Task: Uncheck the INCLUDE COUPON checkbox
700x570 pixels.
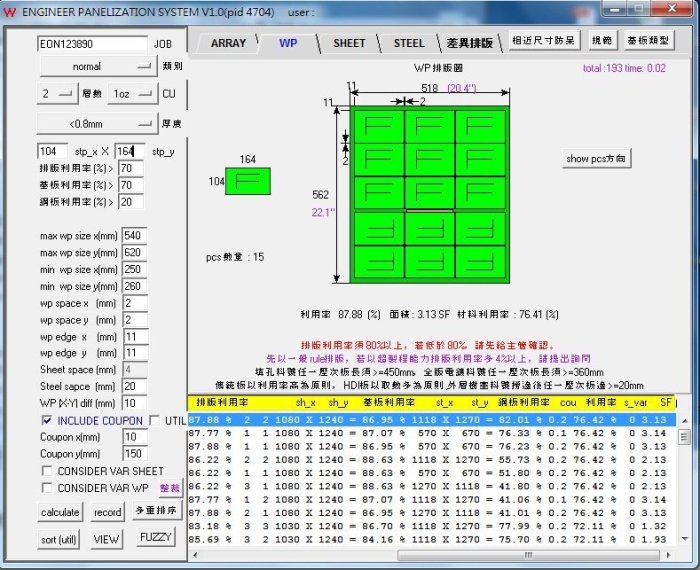Action: coord(47,421)
